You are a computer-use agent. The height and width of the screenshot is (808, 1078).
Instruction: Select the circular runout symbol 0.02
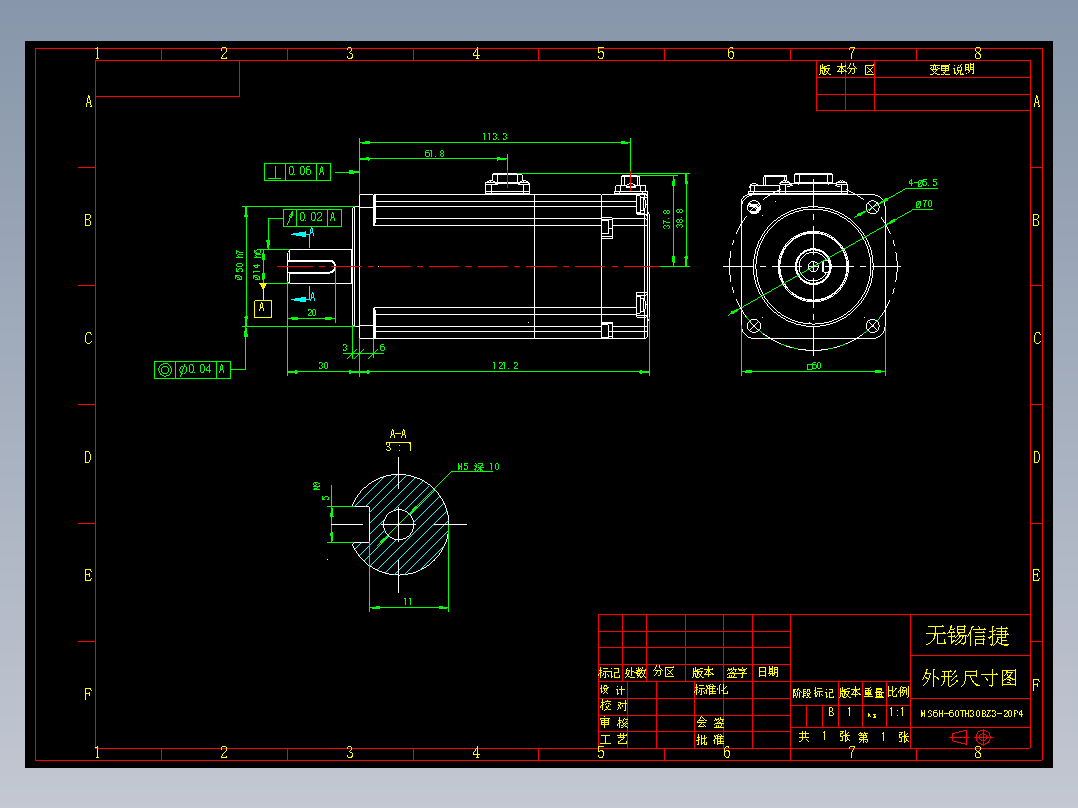311,217
